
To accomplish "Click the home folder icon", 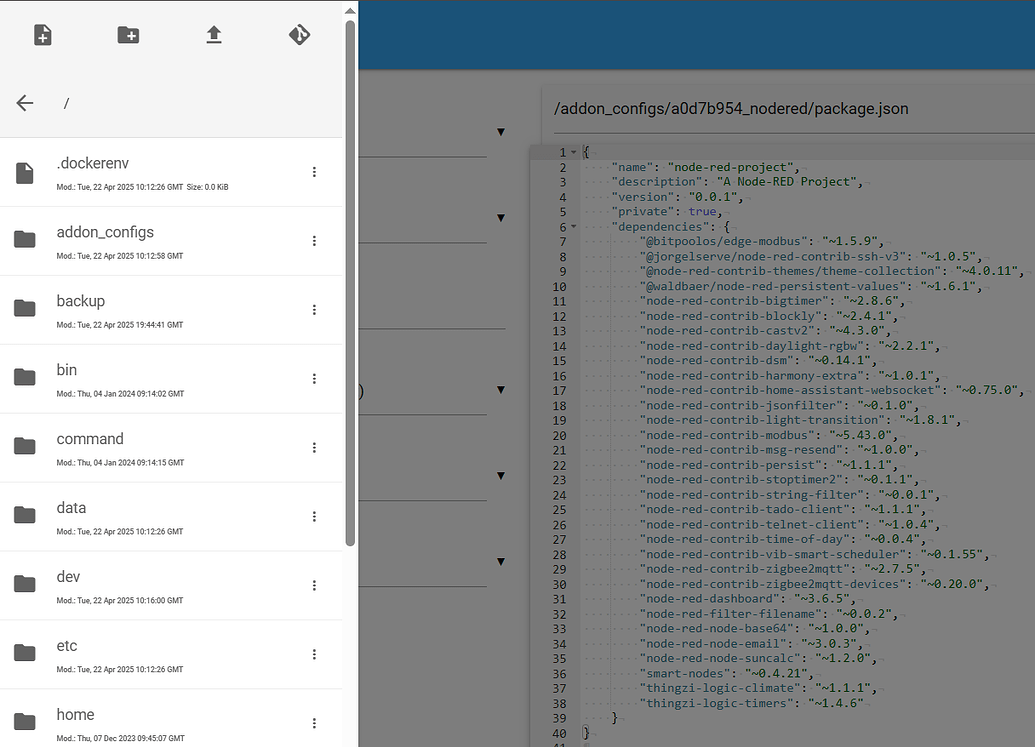I will (x=24, y=722).
